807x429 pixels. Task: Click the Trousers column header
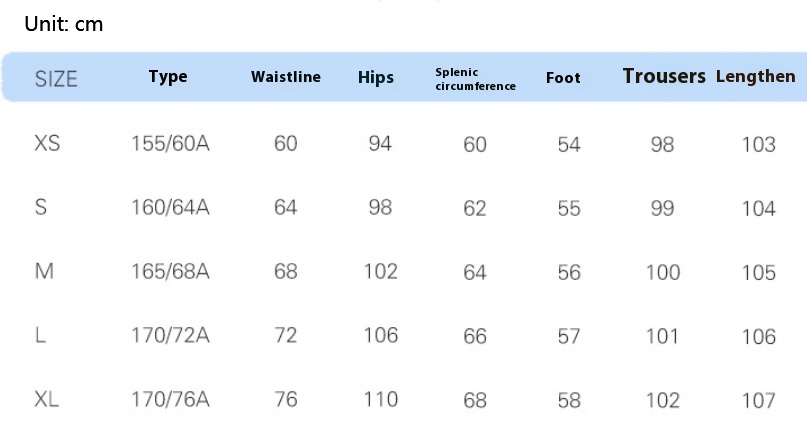[x=664, y=76]
